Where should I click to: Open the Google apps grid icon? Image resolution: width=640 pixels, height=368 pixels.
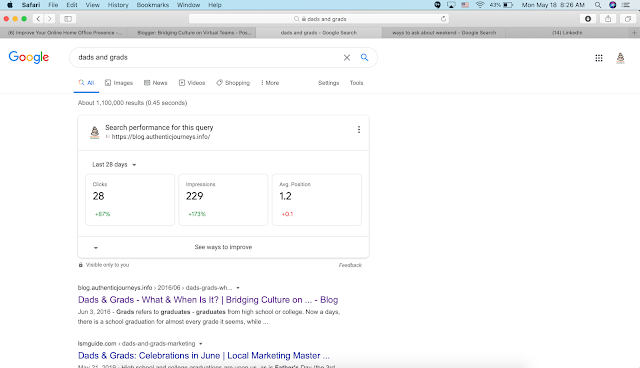point(599,58)
